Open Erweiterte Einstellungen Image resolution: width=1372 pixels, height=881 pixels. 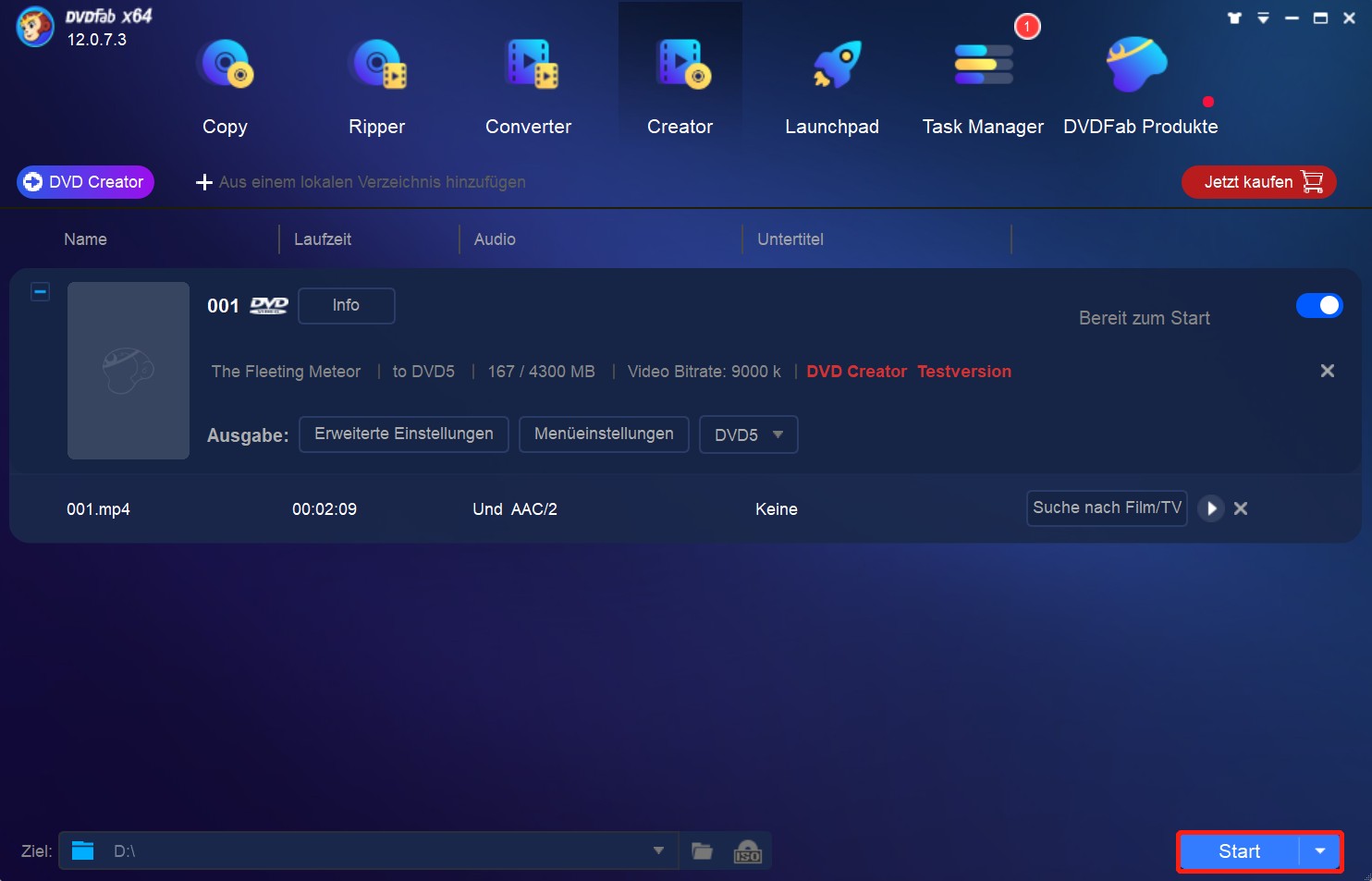coord(404,434)
